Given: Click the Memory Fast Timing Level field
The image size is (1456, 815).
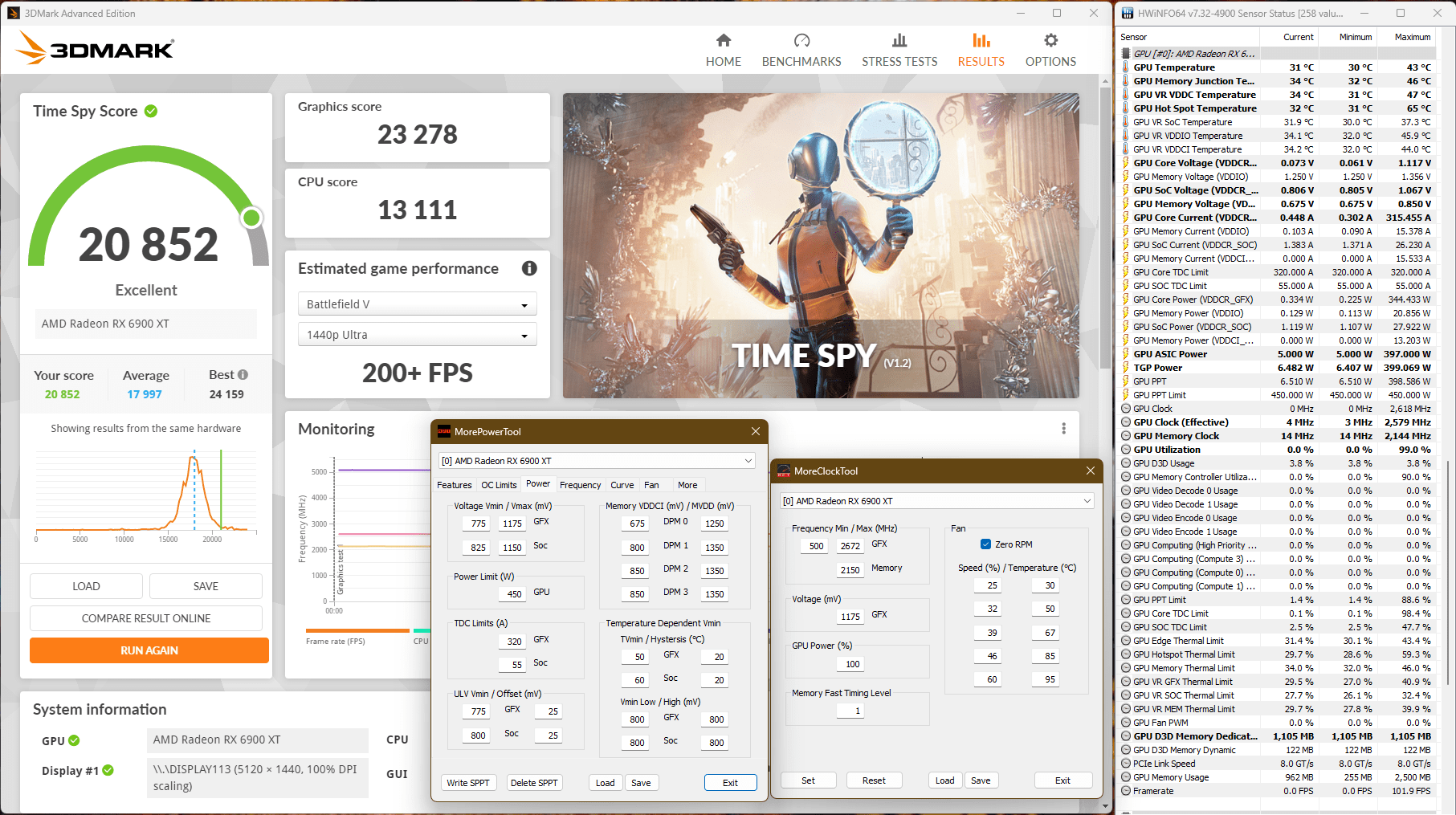Looking at the screenshot, I should click(852, 711).
